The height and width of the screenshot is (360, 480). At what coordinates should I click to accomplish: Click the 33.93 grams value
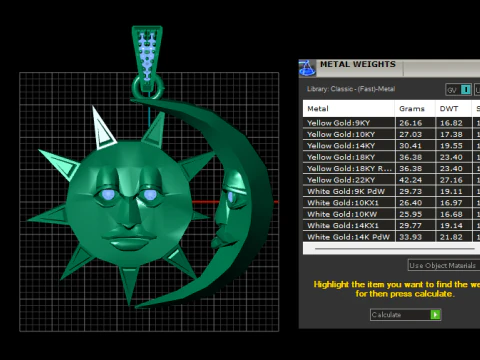(x=411, y=237)
